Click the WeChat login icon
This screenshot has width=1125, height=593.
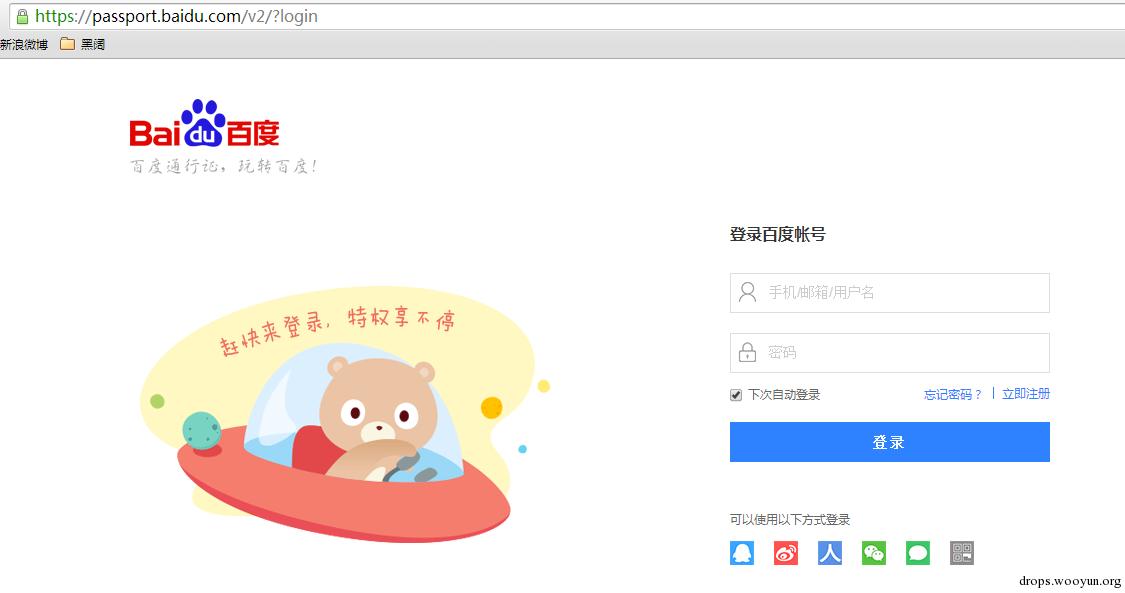click(874, 553)
